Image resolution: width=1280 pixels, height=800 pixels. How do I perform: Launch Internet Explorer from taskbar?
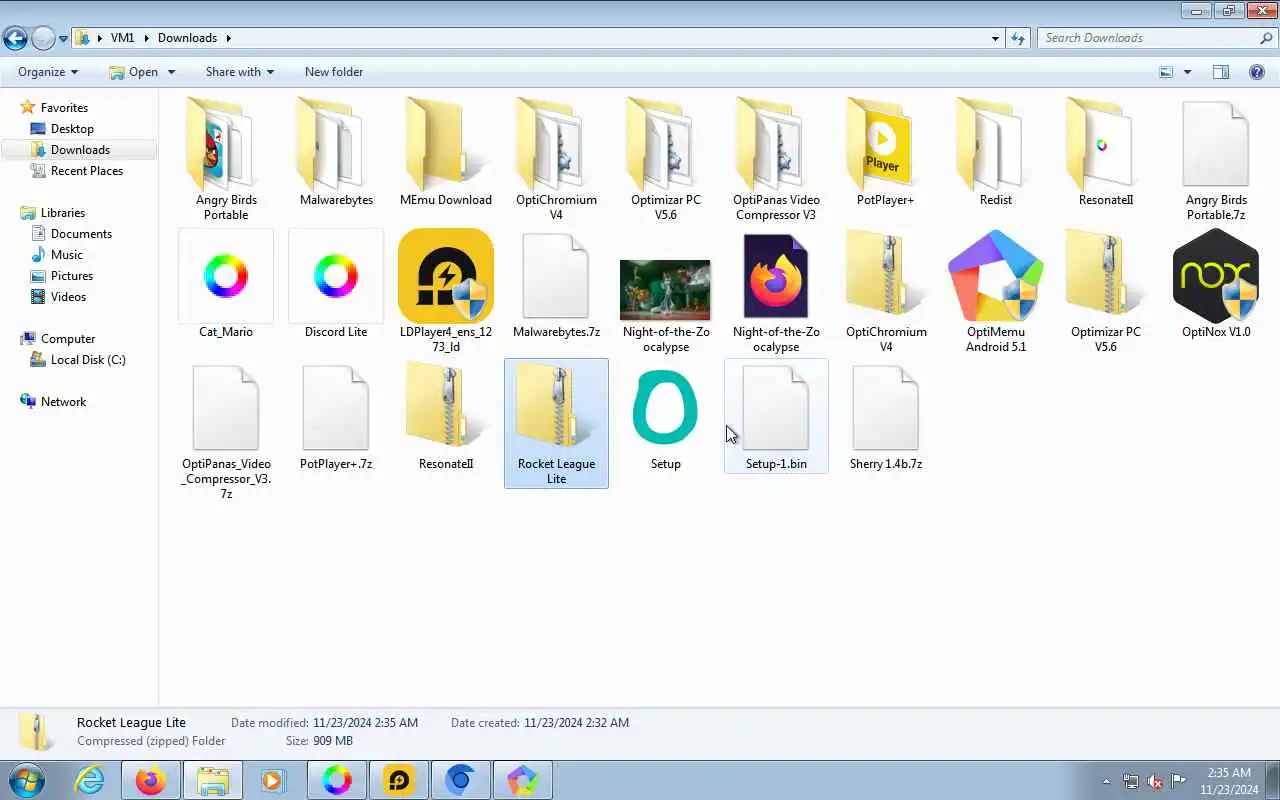coord(89,780)
